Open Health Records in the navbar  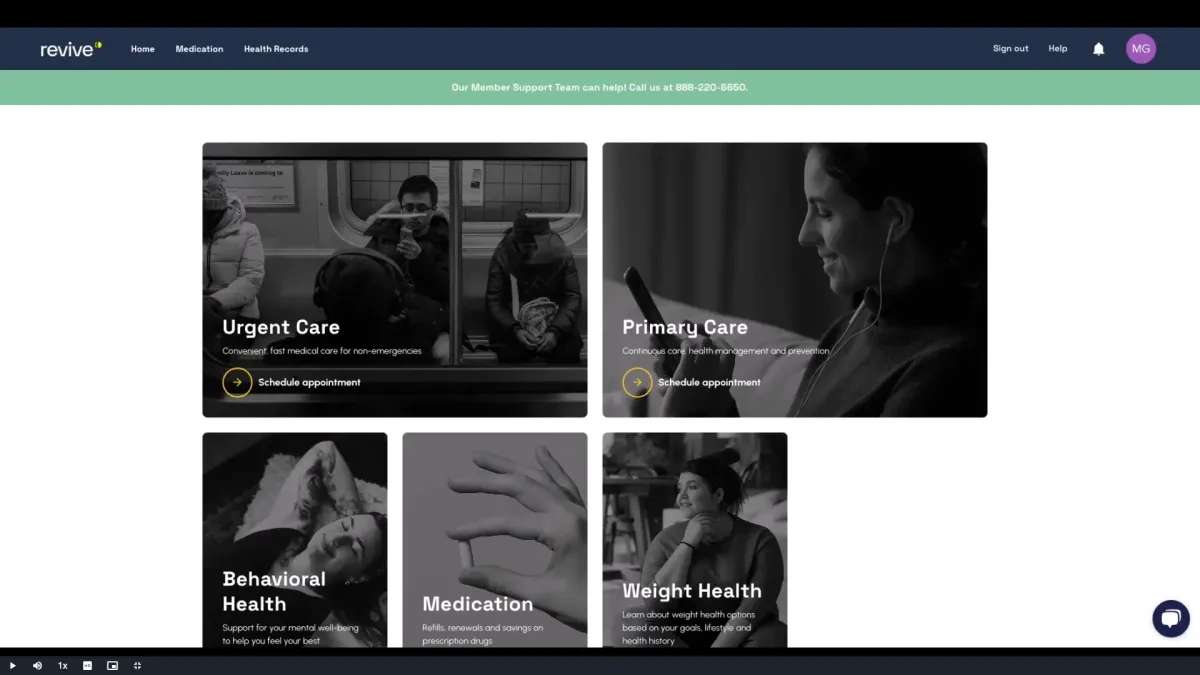276,49
